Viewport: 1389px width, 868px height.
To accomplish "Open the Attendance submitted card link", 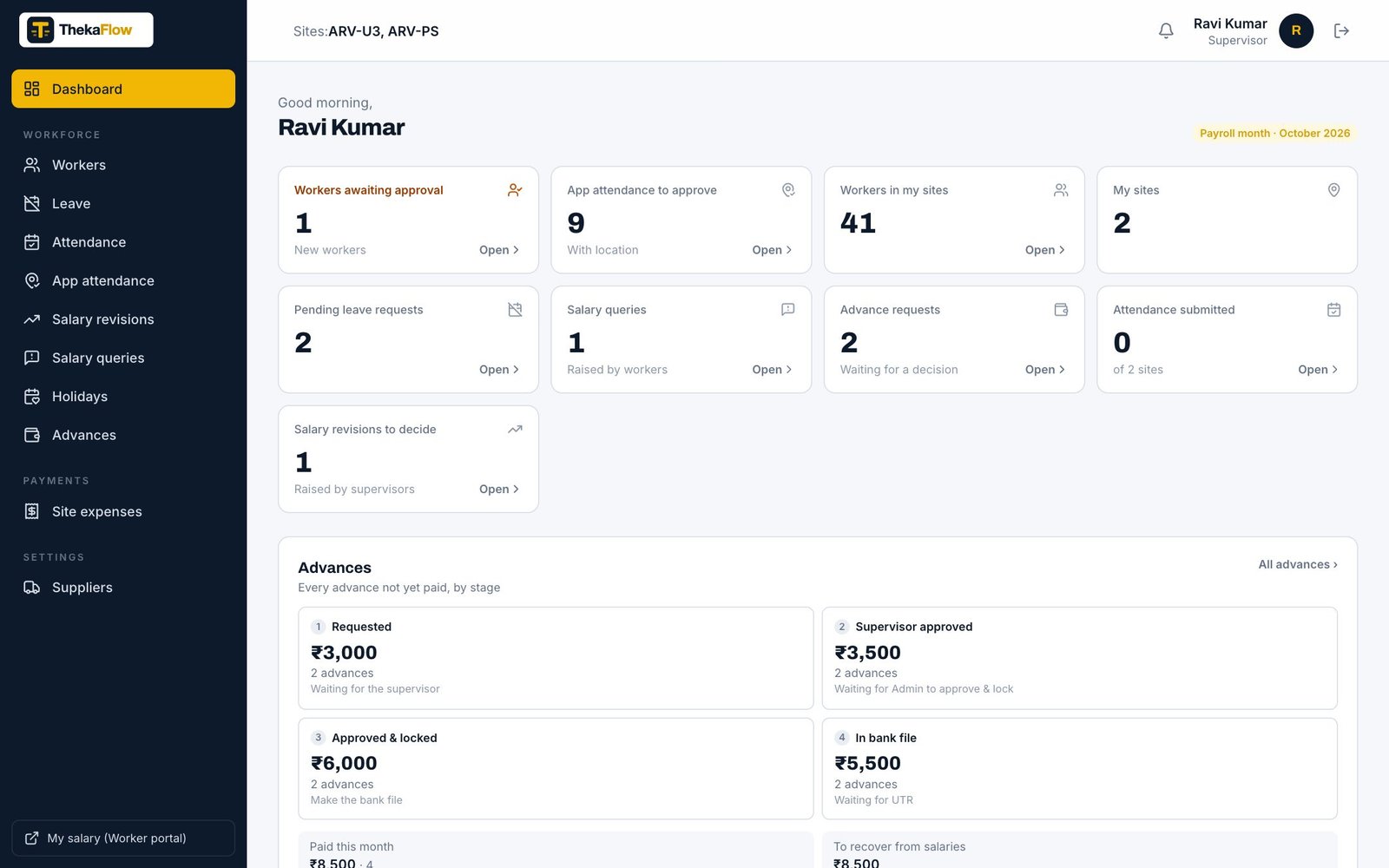I will coord(1318,370).
